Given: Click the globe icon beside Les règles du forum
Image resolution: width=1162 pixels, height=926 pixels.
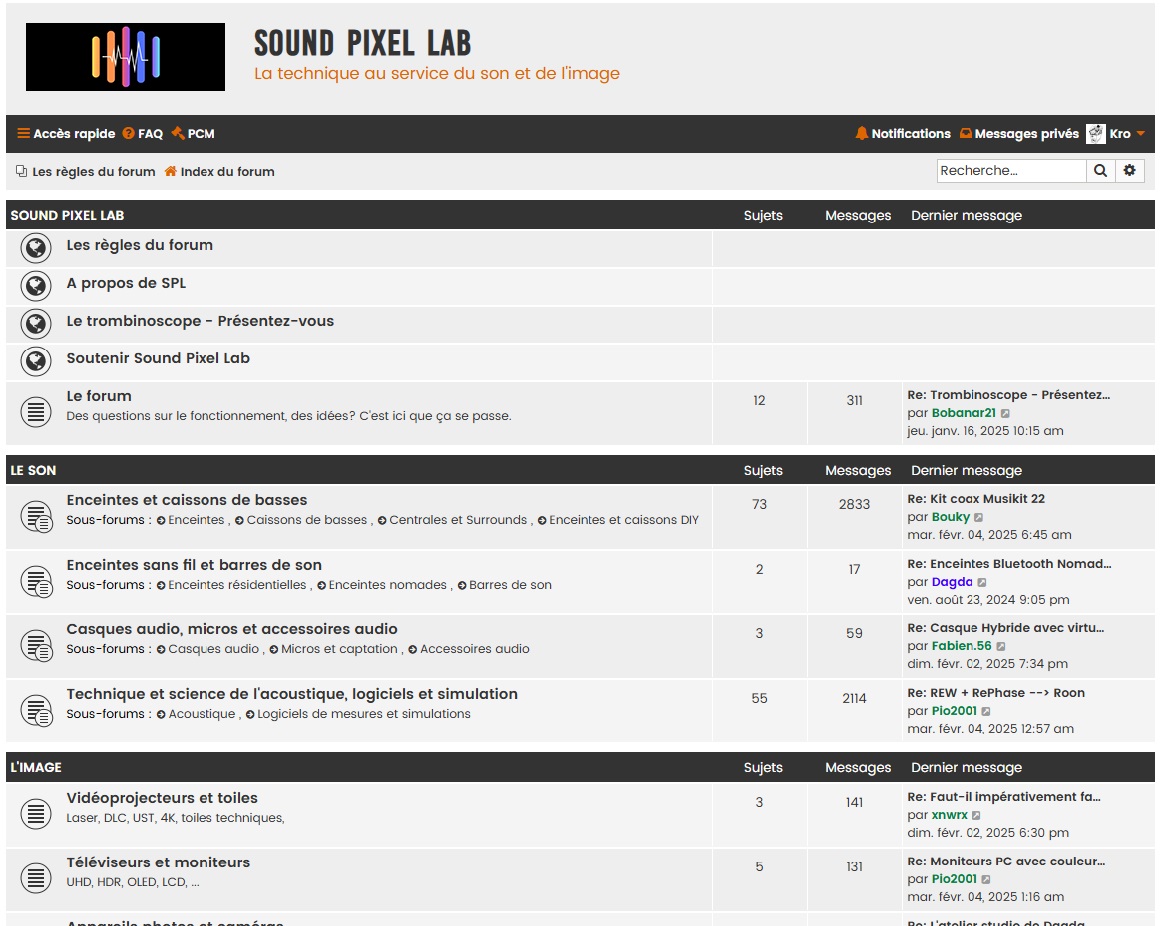Looking at the screenshot, I should pyautogui.click(x=36, y=247).
